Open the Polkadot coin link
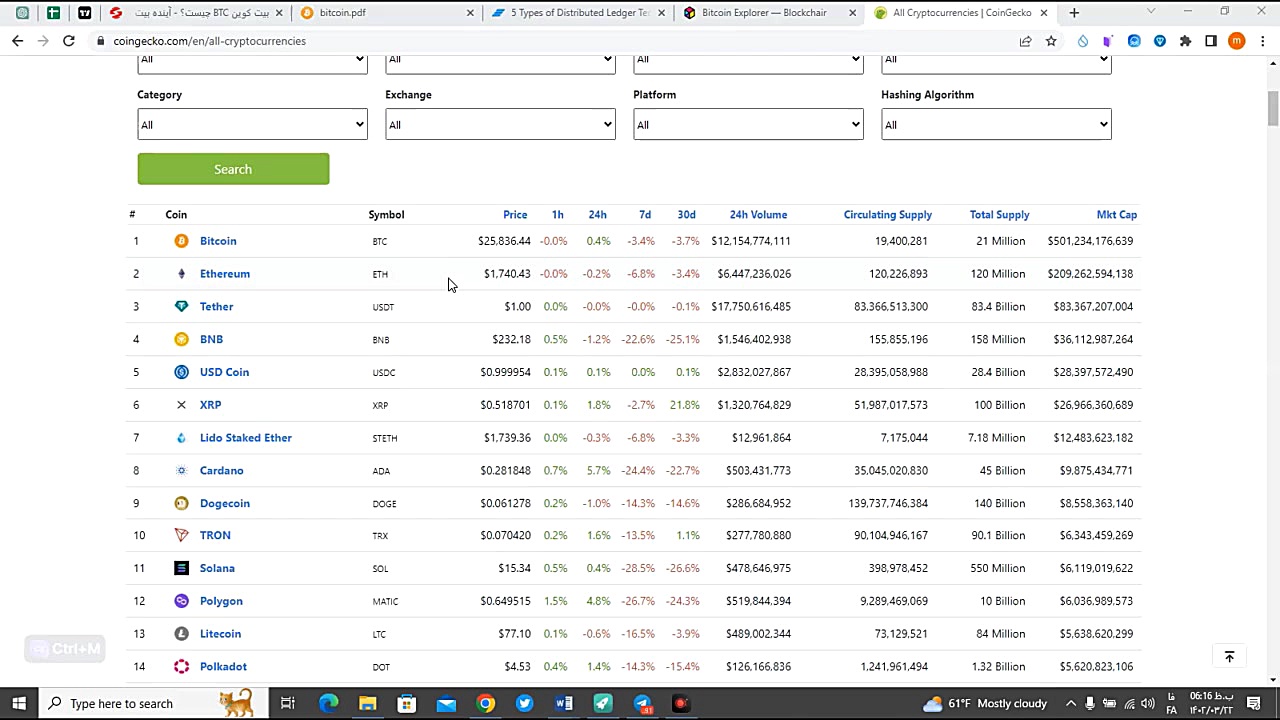Image resolution: width=1280 pixels, height=720 pixels. click(x=223, y=667)
